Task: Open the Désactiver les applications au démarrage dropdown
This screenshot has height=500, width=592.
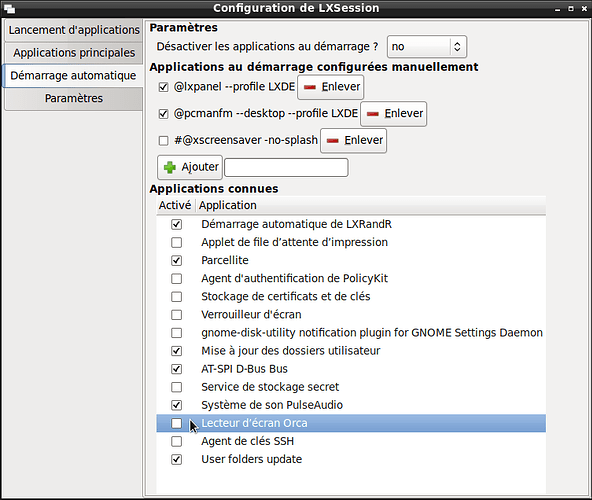Action: (x=427, y=46)
